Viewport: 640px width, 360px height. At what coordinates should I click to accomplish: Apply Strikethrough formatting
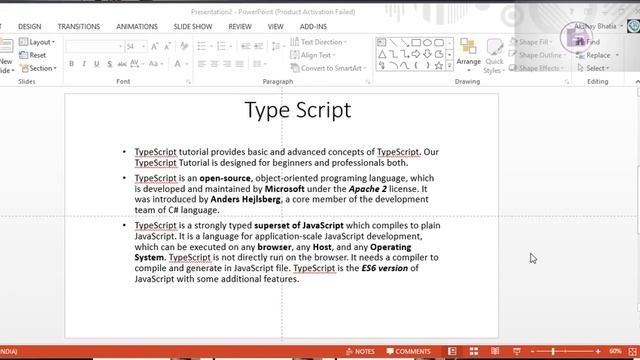(x=122, y=64)
